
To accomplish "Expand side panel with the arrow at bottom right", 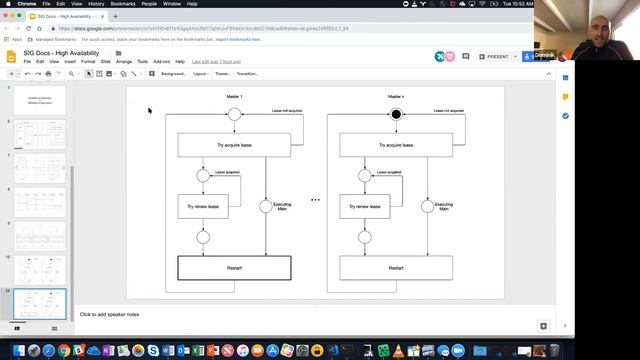I will tap(565, 326).
